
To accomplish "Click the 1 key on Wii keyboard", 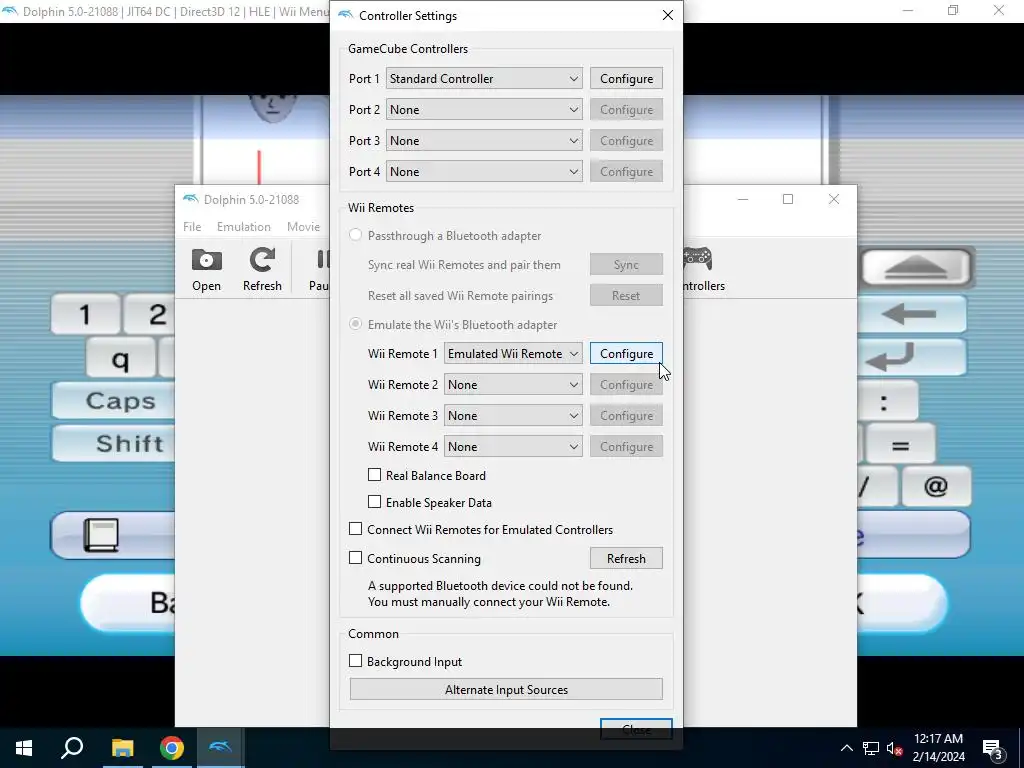I will tap(86, 315).
